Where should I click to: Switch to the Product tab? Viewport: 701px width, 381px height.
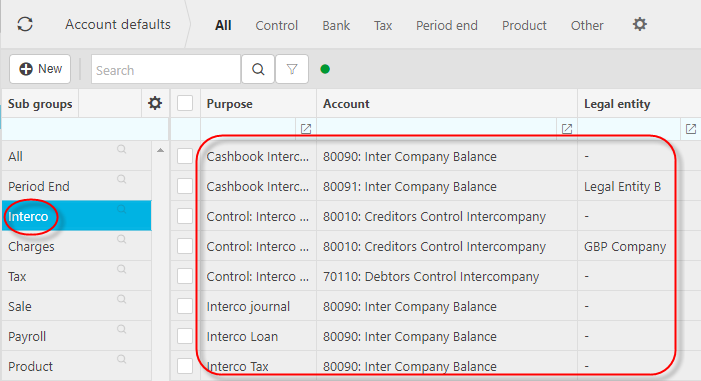pos(524,25)
